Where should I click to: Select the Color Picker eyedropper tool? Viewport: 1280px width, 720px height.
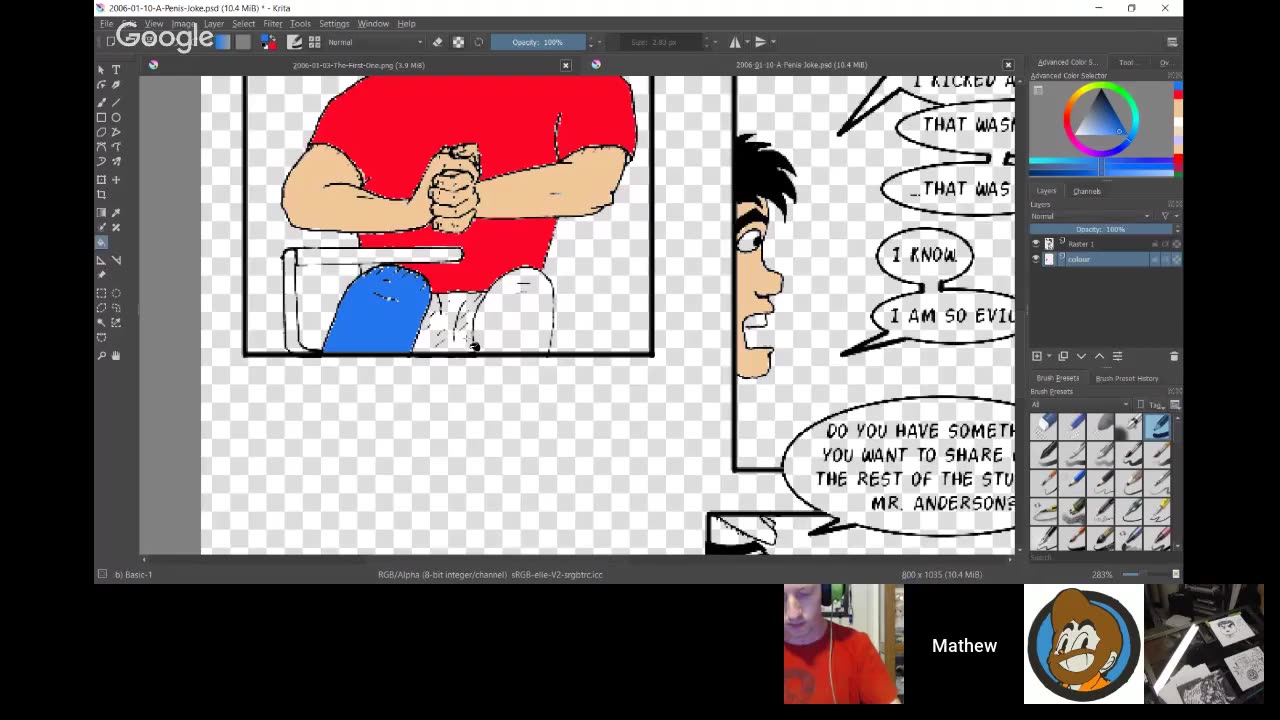point(116,213)
